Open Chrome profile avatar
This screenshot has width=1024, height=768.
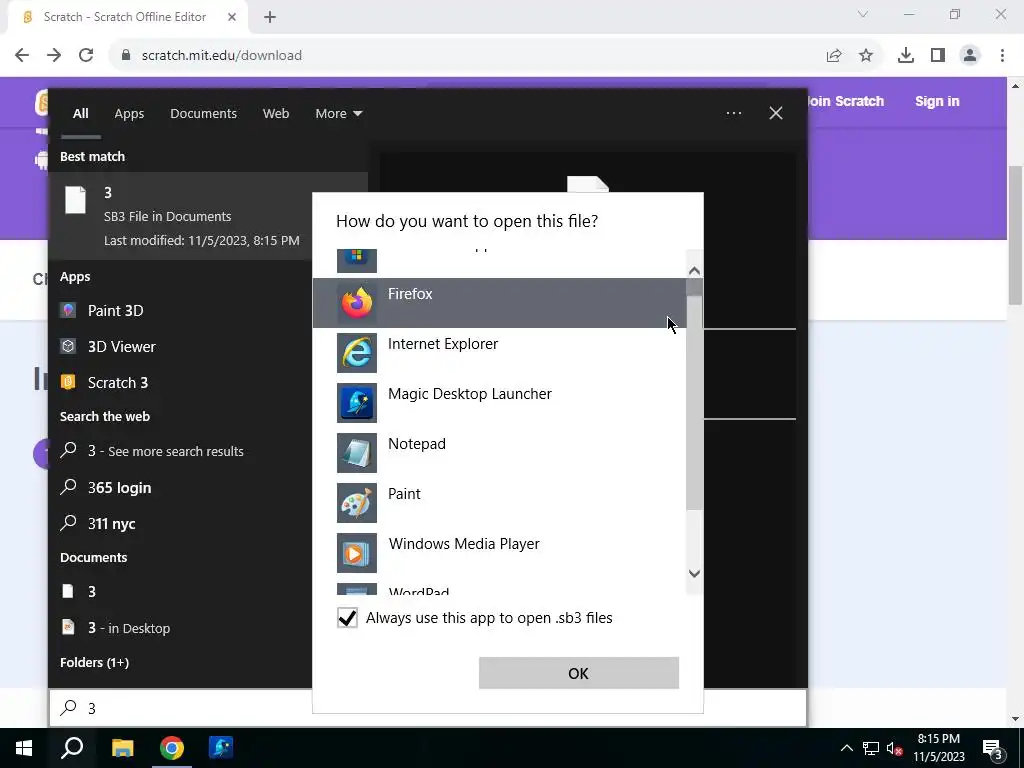[970, 56]
